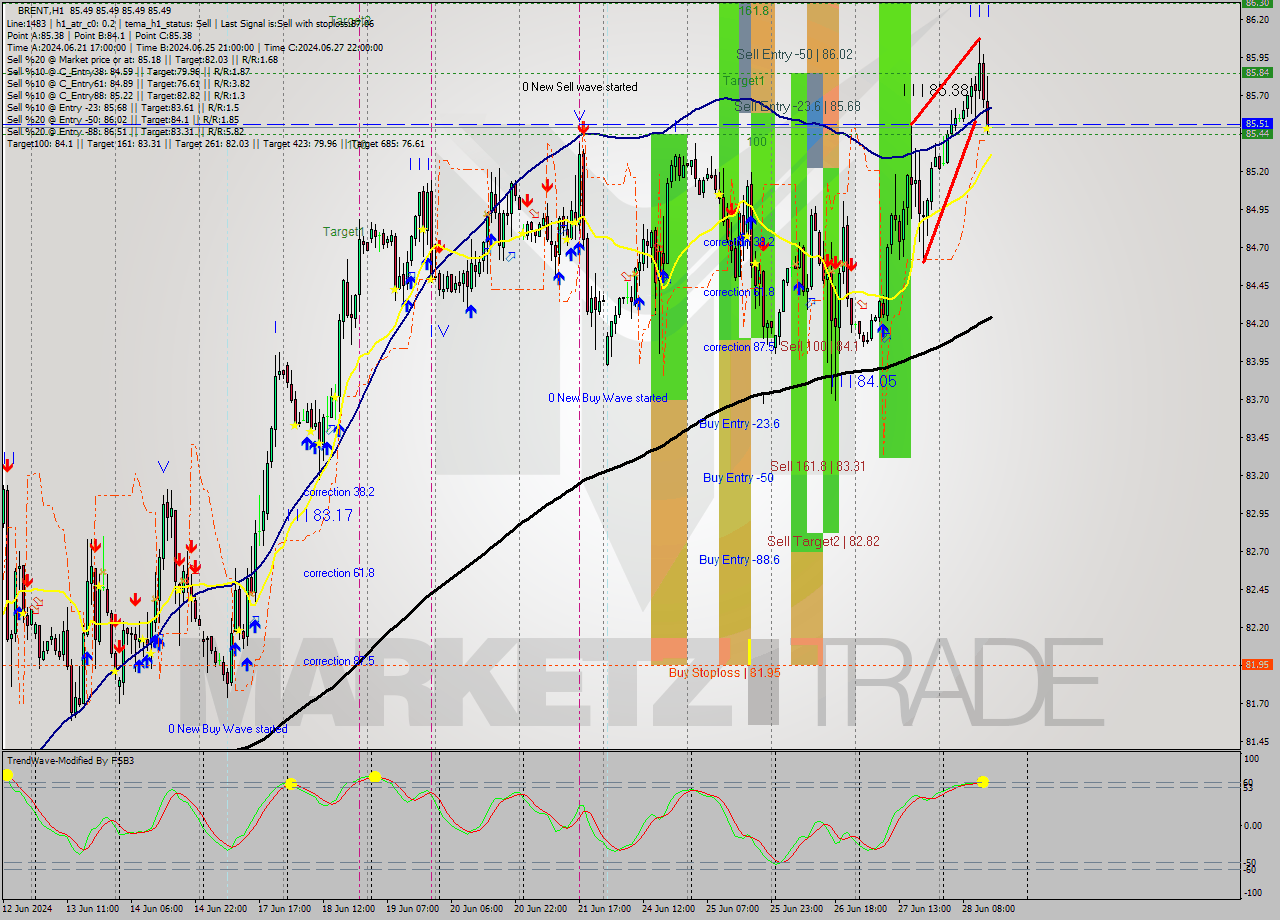Select the 'Sell %20 @ Entry -50: 86.02' line

click(122, 119)
